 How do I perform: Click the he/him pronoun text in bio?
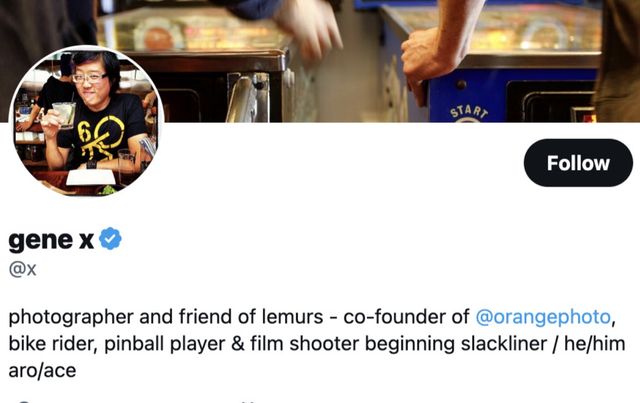(595, 344)
